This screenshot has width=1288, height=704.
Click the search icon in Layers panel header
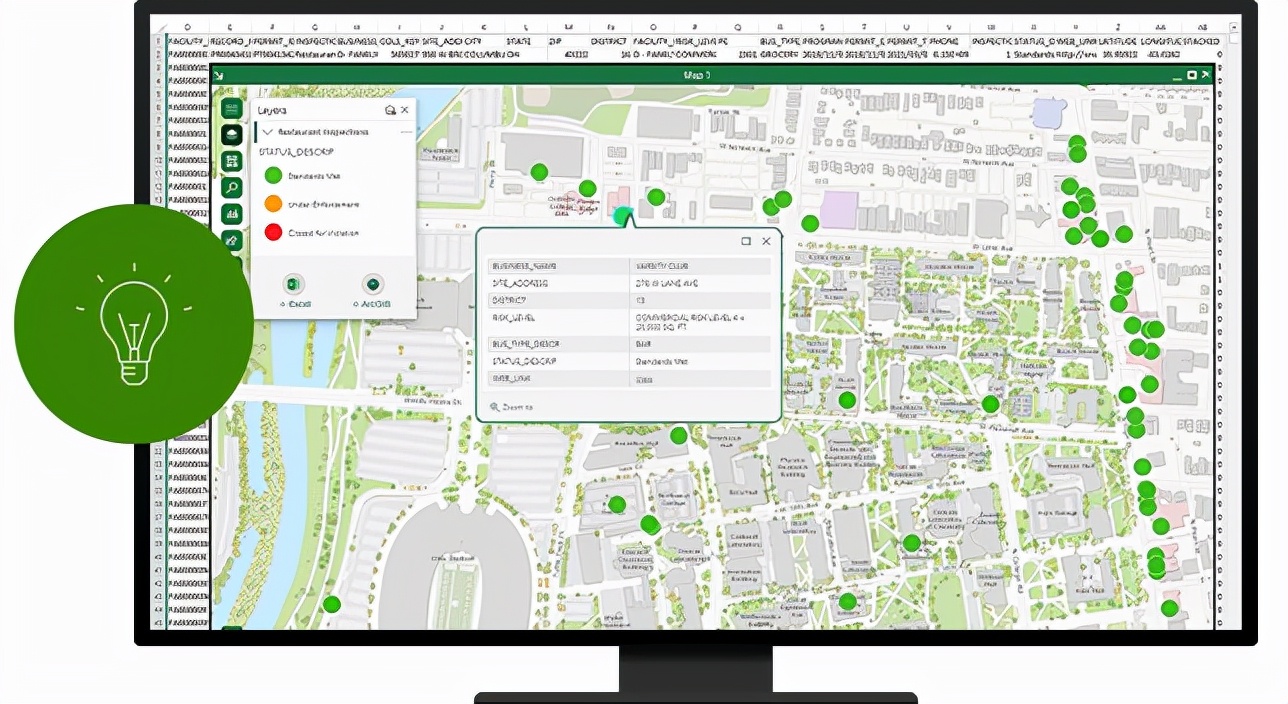pyautogui.click(x=390, y=110)
